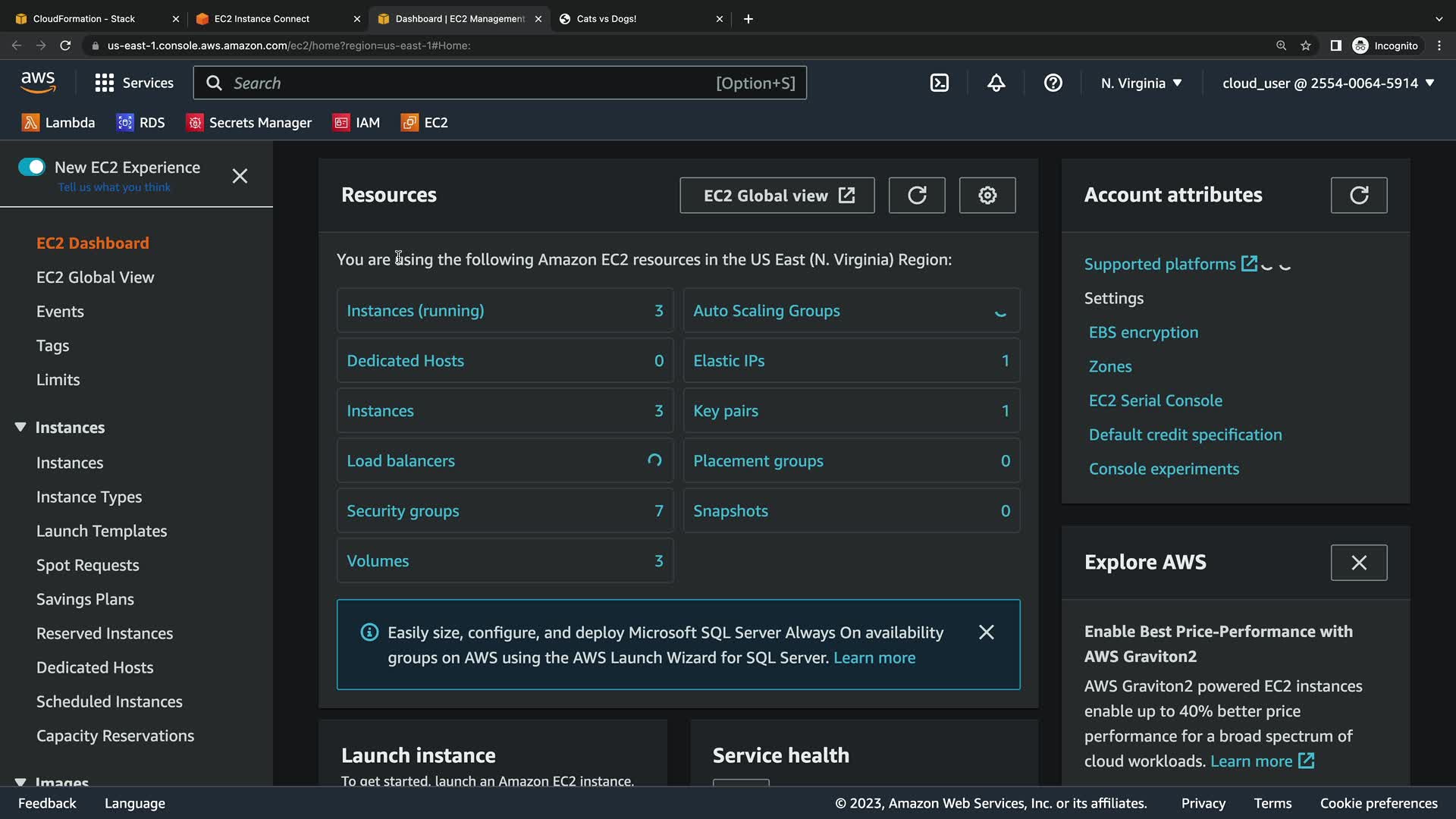This screenshot has width=1456, height=819.
Task: Open the notifications bell
Action: pos(996,83)
